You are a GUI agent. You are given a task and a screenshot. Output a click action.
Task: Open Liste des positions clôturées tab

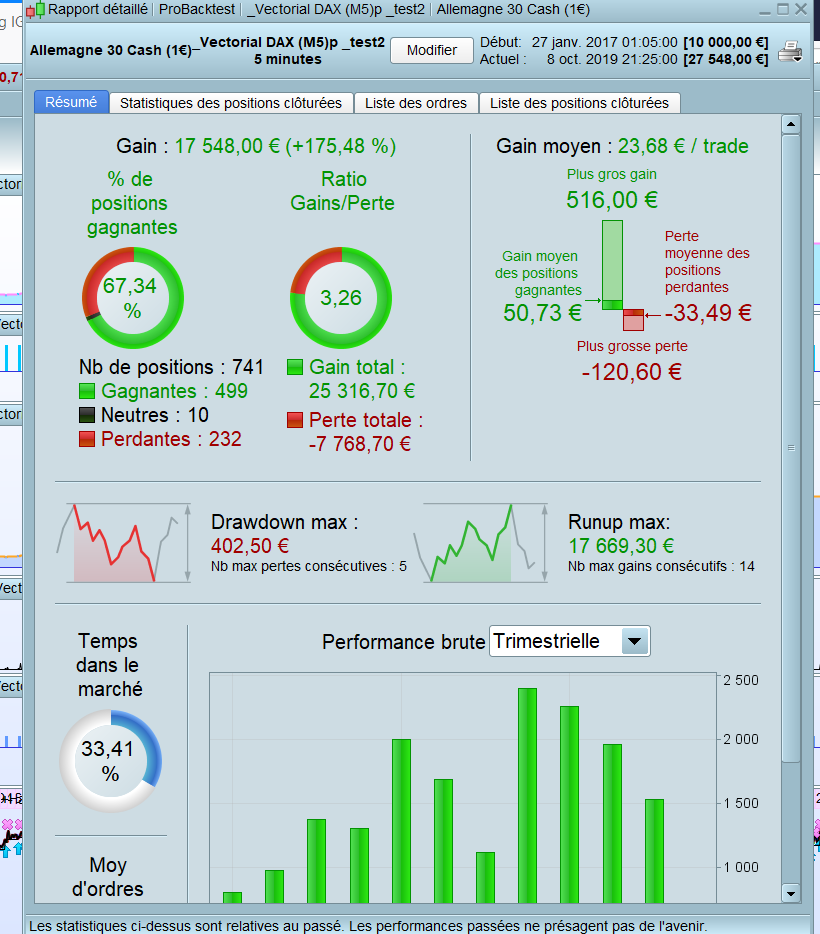(579, 103)
